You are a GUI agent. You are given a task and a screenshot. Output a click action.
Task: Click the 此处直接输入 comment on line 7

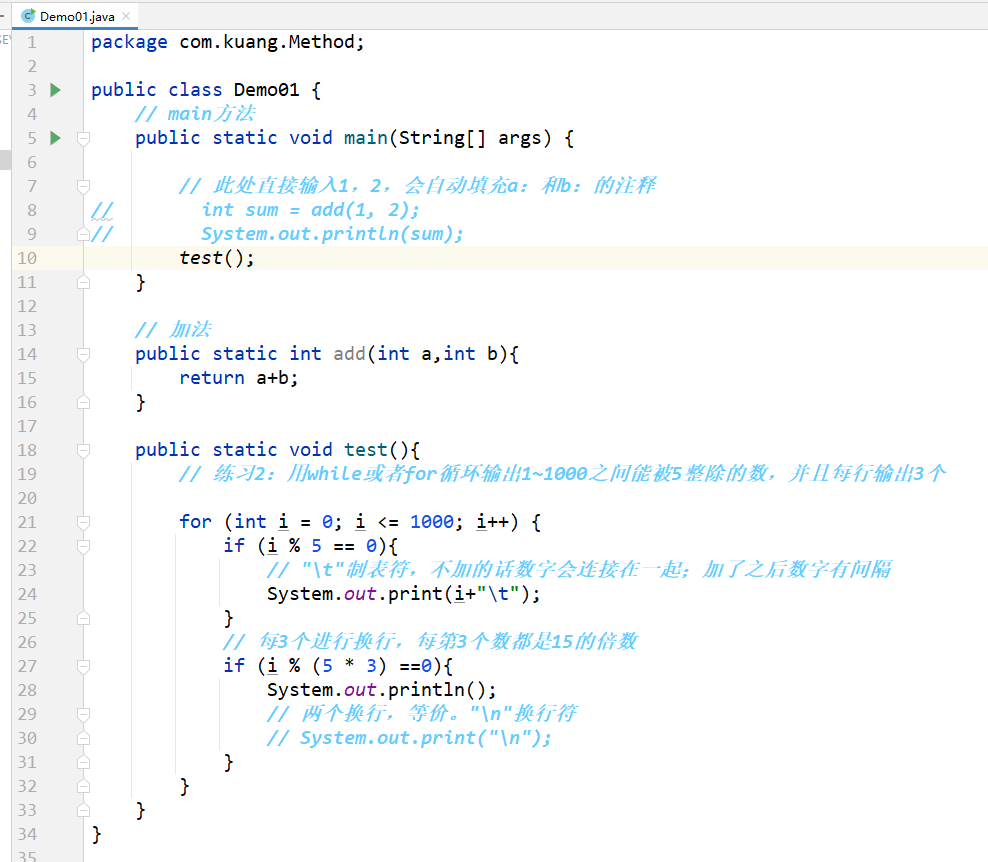click(417, 186)
